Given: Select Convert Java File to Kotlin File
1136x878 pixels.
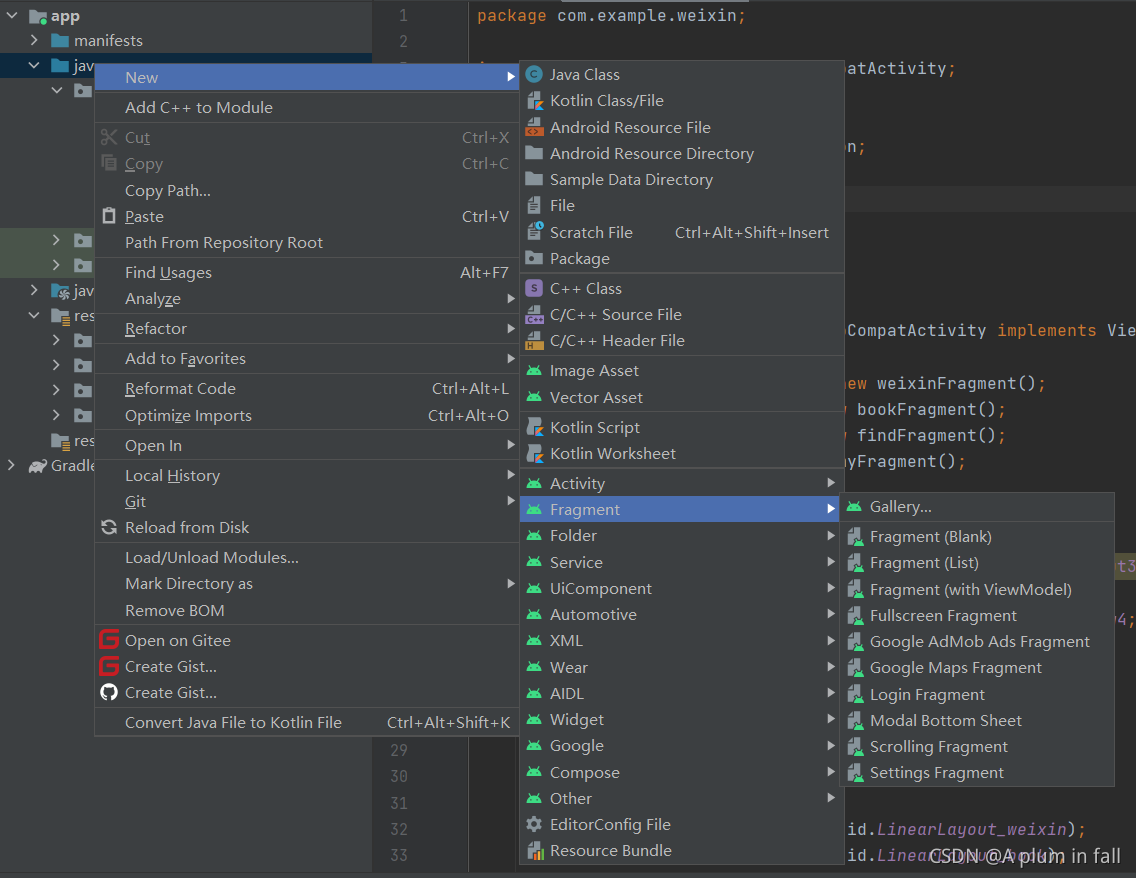Looking at the screenshot, I should coord(306,722).
